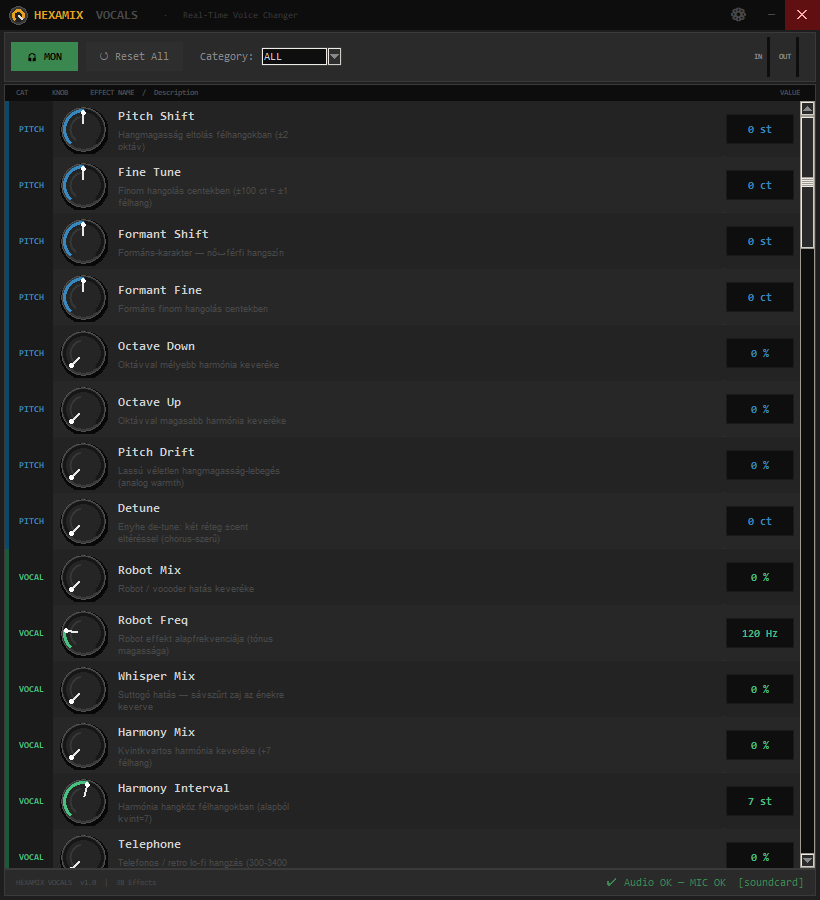Image resolution: width=820 pixels, height=900 pixels.
Task: Click the 'VALUE' column header
Action: (x=790, y=92)
